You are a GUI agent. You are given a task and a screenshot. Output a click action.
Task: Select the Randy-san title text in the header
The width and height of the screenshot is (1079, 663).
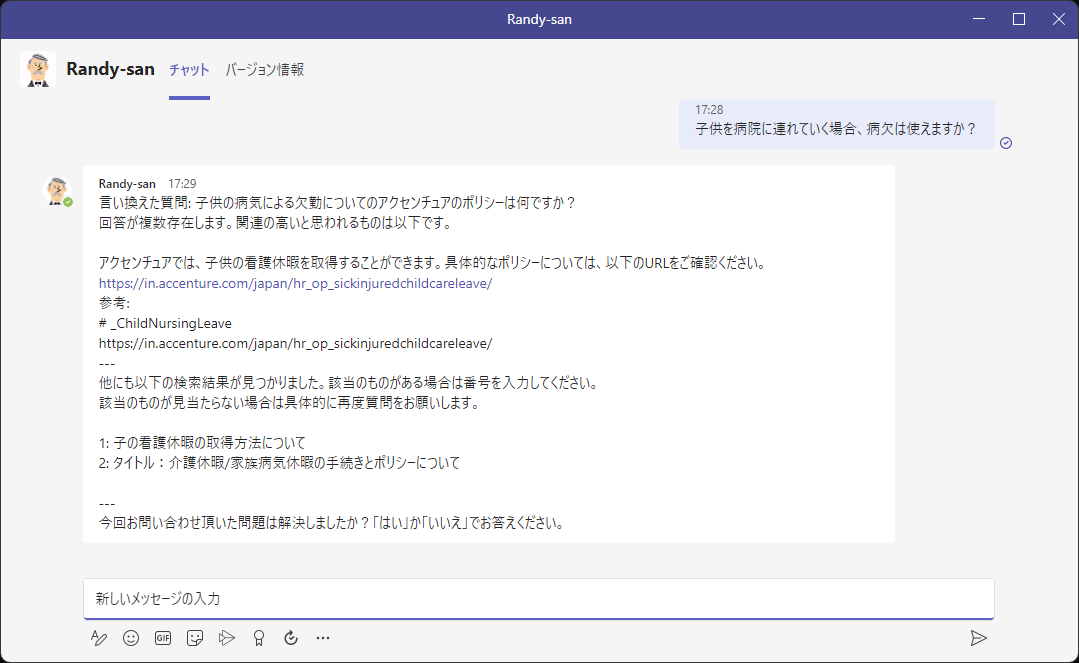click(x=110, y=69)
